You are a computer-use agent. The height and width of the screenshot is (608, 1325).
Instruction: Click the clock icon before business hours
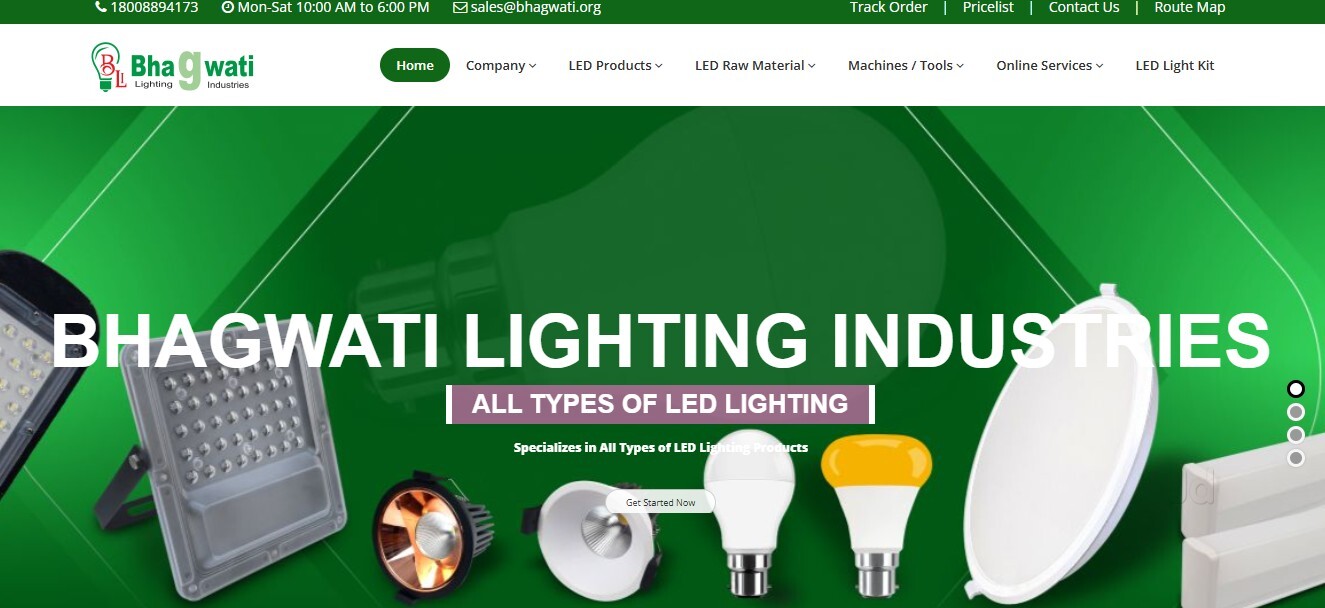point(227,7)
